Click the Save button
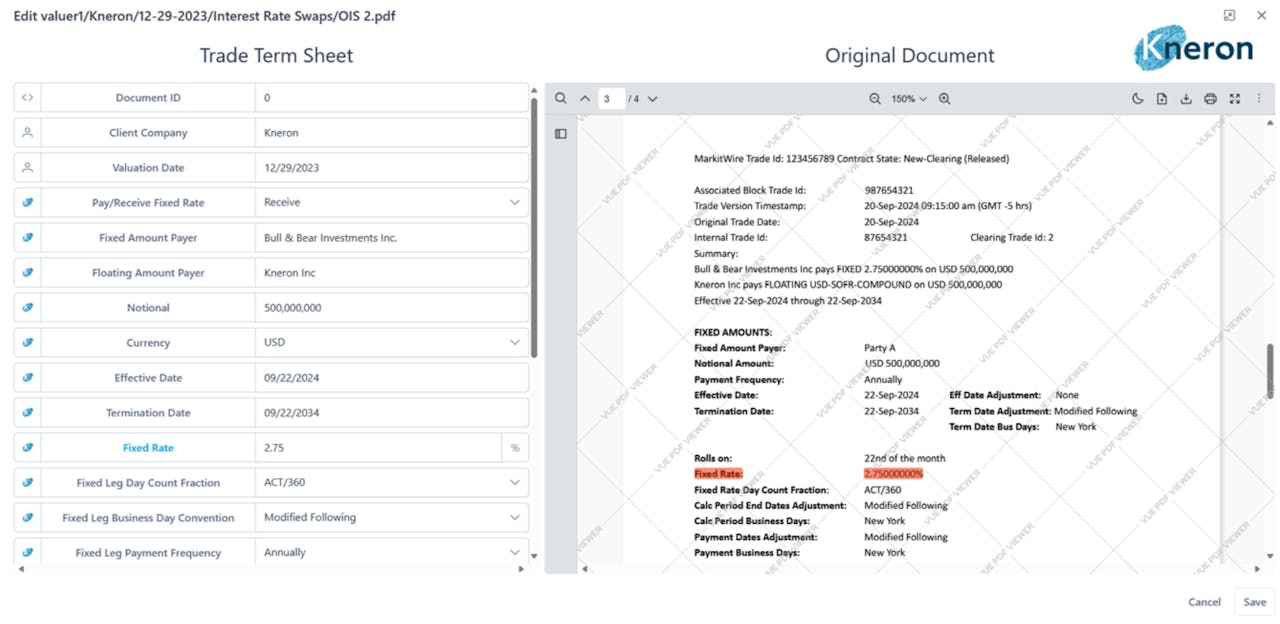 point(1255,602)
